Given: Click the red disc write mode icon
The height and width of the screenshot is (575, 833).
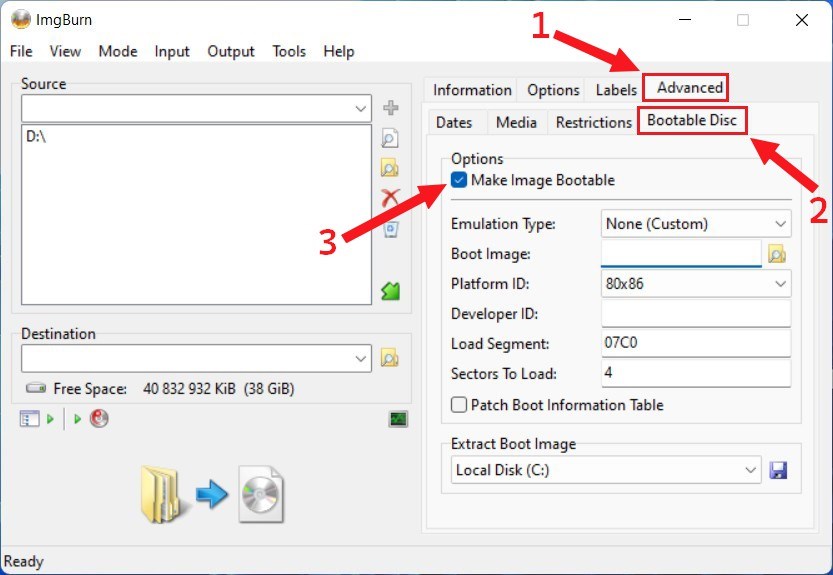Looking at the screenshot, I should point(99,419).
